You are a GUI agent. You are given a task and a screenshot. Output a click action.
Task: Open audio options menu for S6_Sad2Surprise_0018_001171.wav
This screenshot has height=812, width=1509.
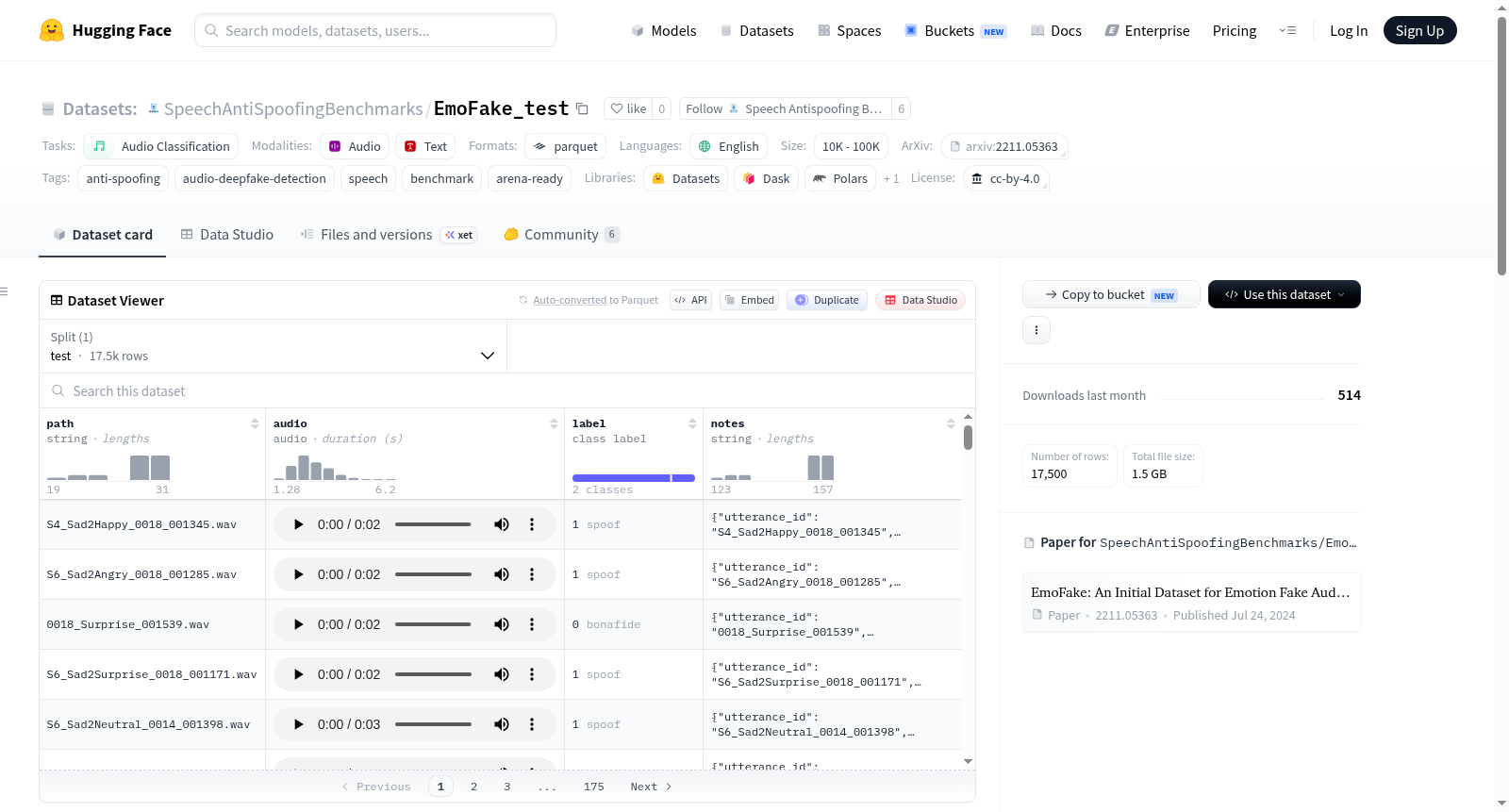point(532,674)
